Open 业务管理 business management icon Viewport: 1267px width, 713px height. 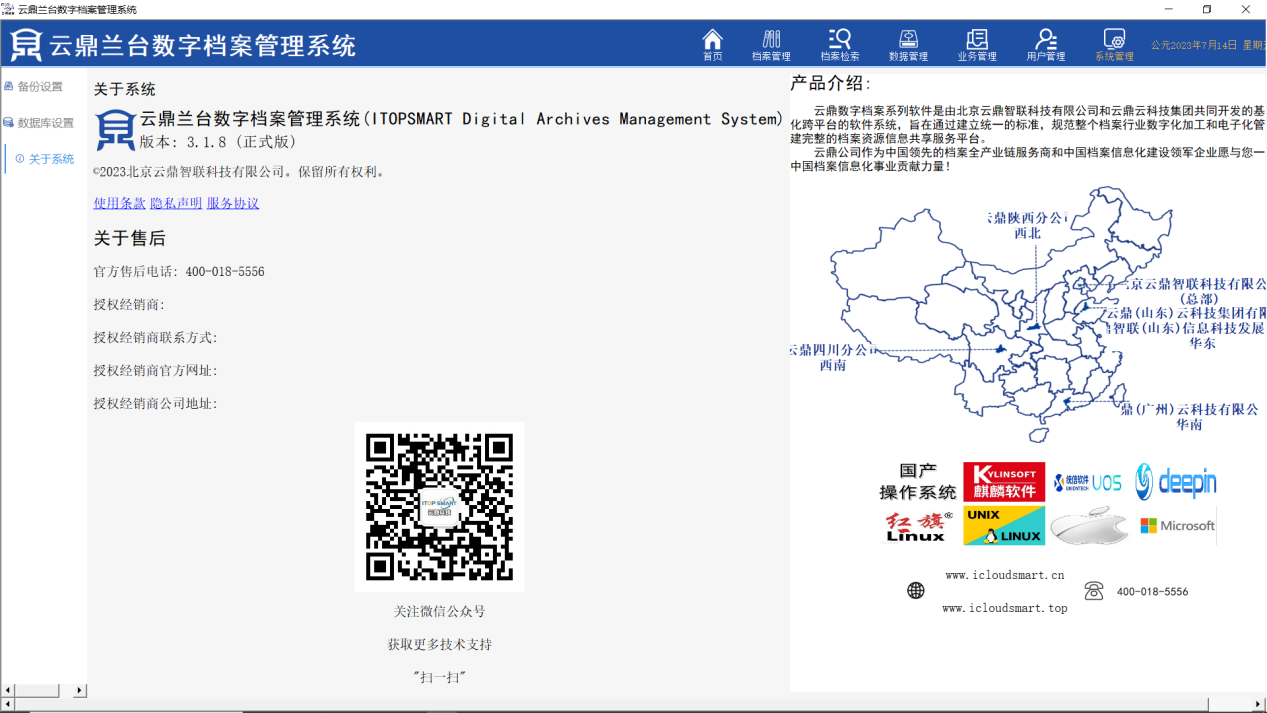pyautogui.click(x=976, y=44)
